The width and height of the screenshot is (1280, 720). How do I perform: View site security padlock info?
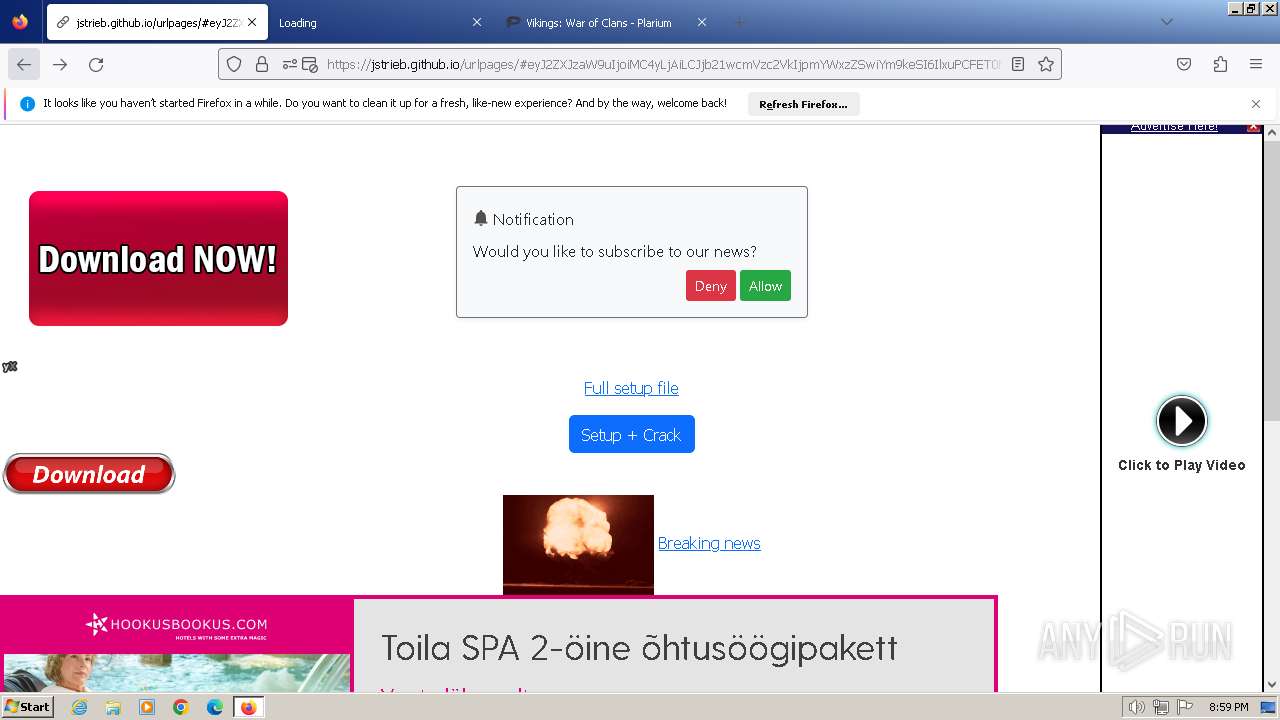pos(262,64)
